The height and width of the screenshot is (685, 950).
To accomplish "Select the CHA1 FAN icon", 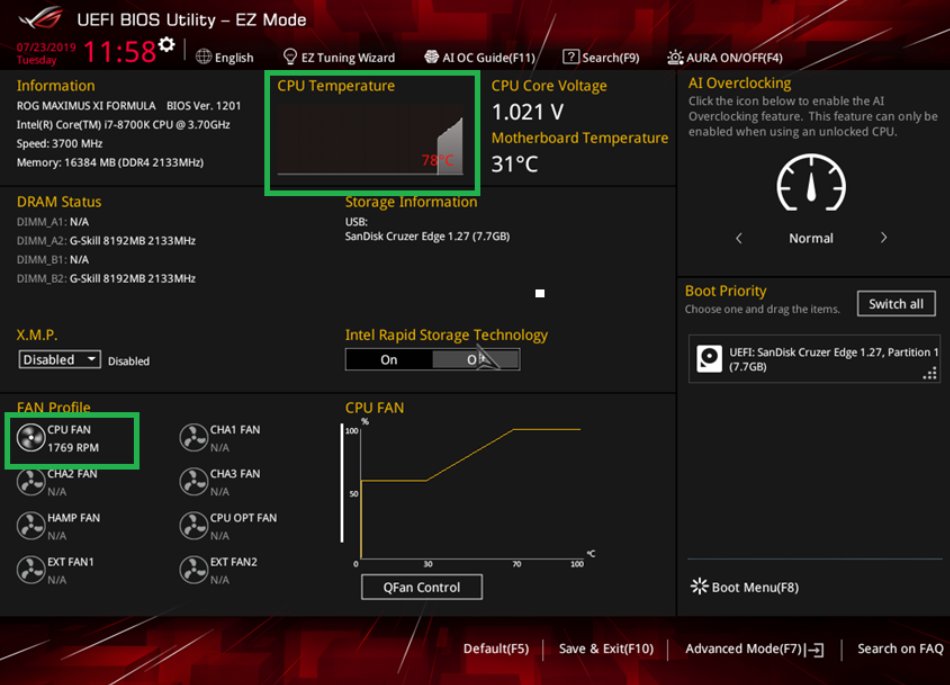I will pos(194,438).
